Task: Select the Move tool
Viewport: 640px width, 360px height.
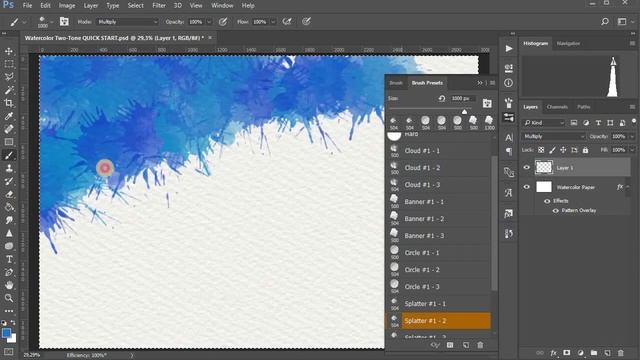Action: [x=9, y=51]
